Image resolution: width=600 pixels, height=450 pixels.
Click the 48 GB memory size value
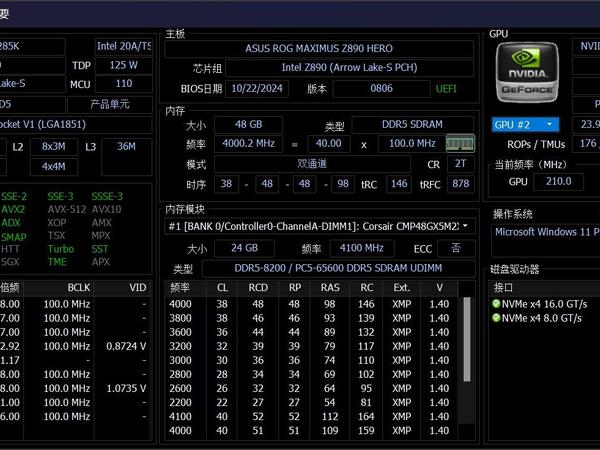pyautogui.click(x=248, y=124)
